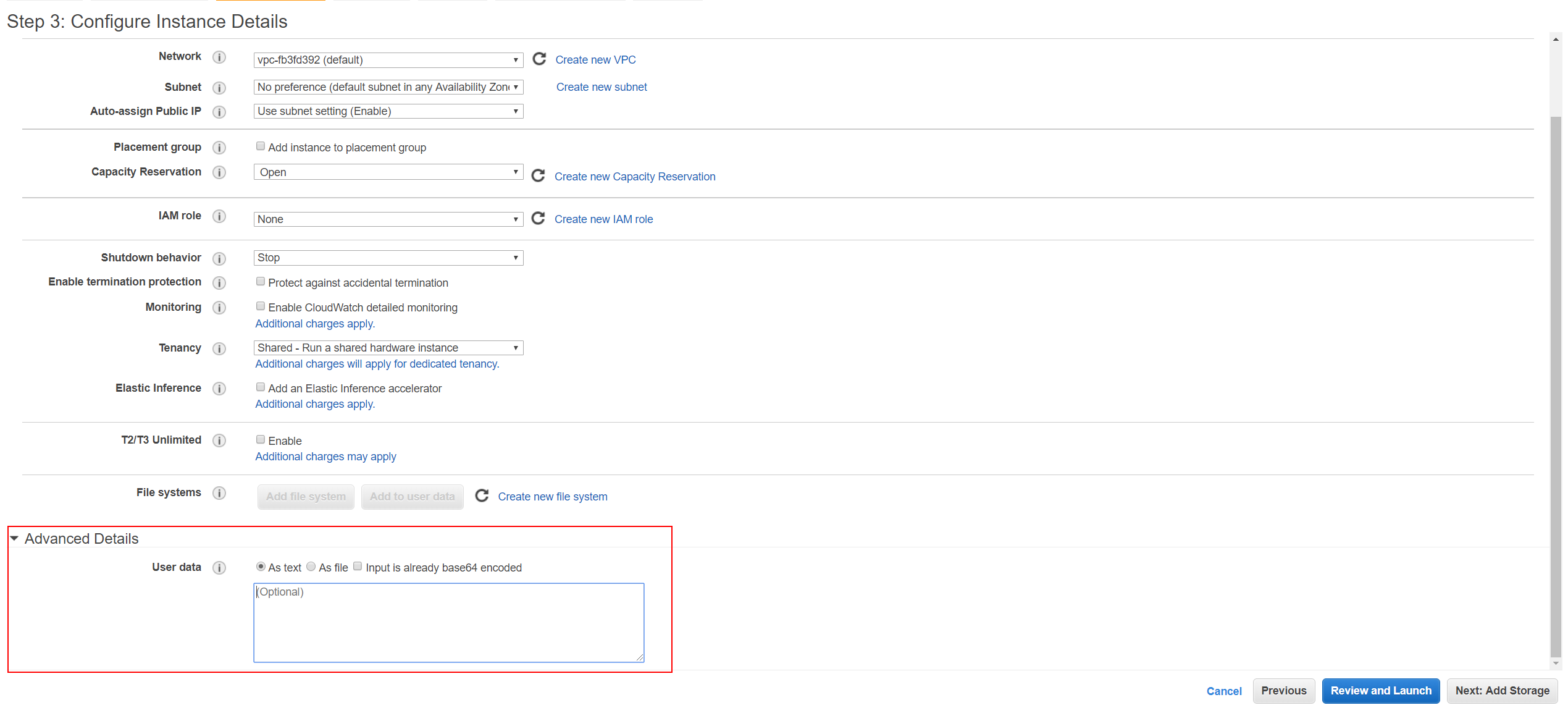Click the refresh icon beside IAM role
1568x713 pixels.
(x=538, y=218)
